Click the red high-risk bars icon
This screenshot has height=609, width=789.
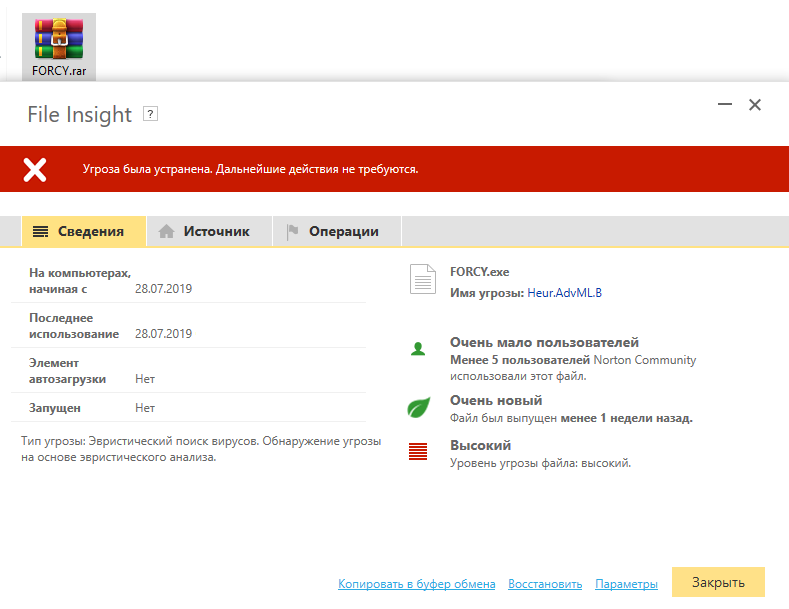[x=418, y=451]
